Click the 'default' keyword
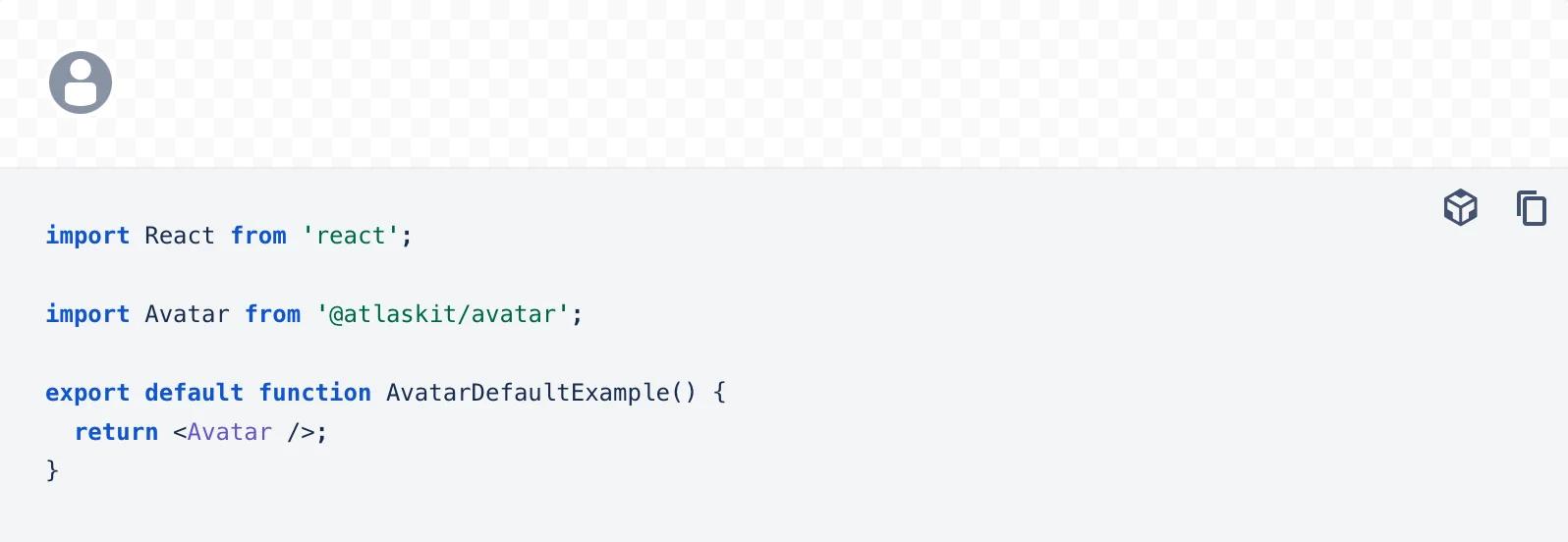 point(194,393)
